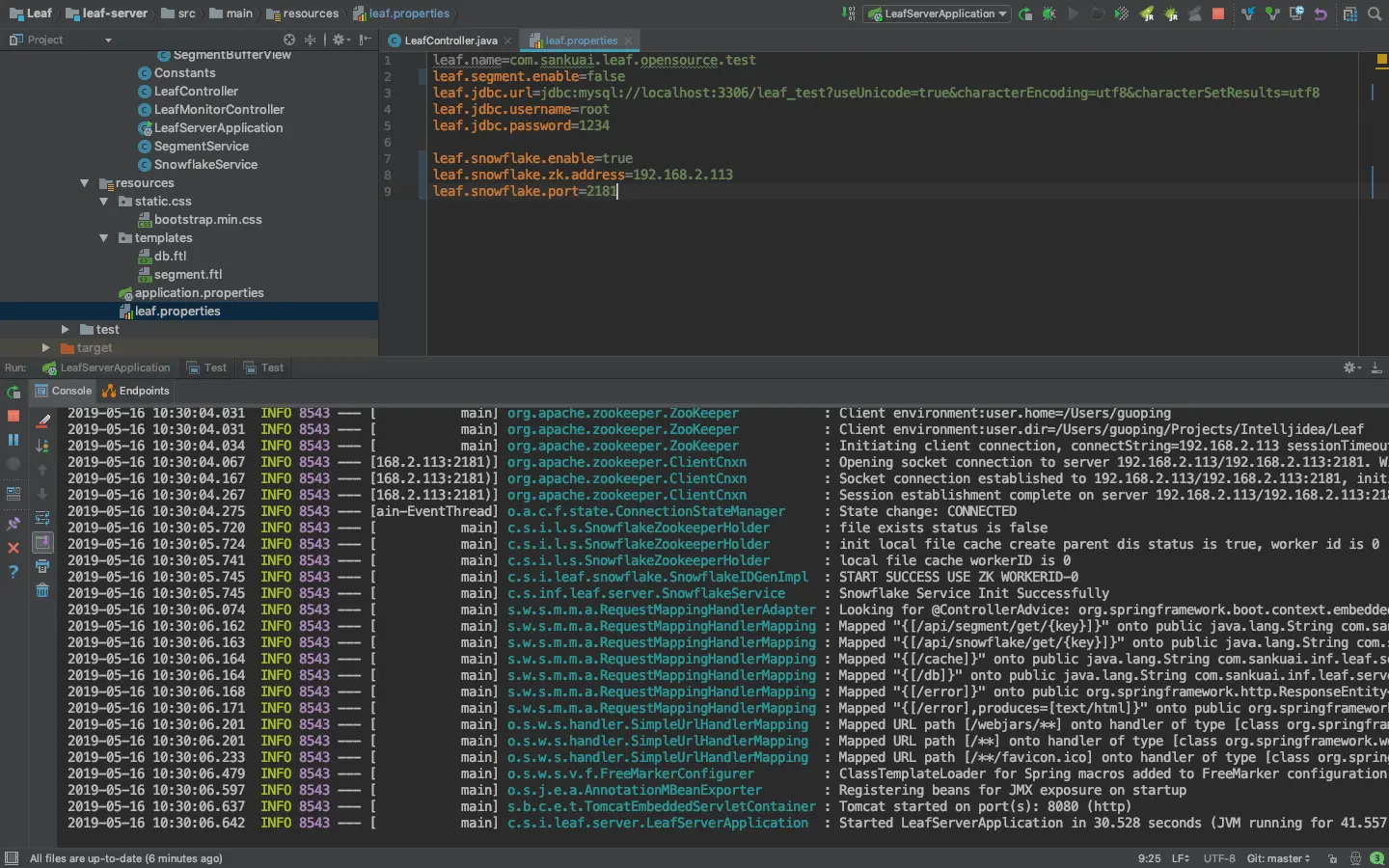The width and height of the screenshot is (1389, 868).
Task: Click the yellow warning marker in editor gutter
Action: (x=1380, y=60)
